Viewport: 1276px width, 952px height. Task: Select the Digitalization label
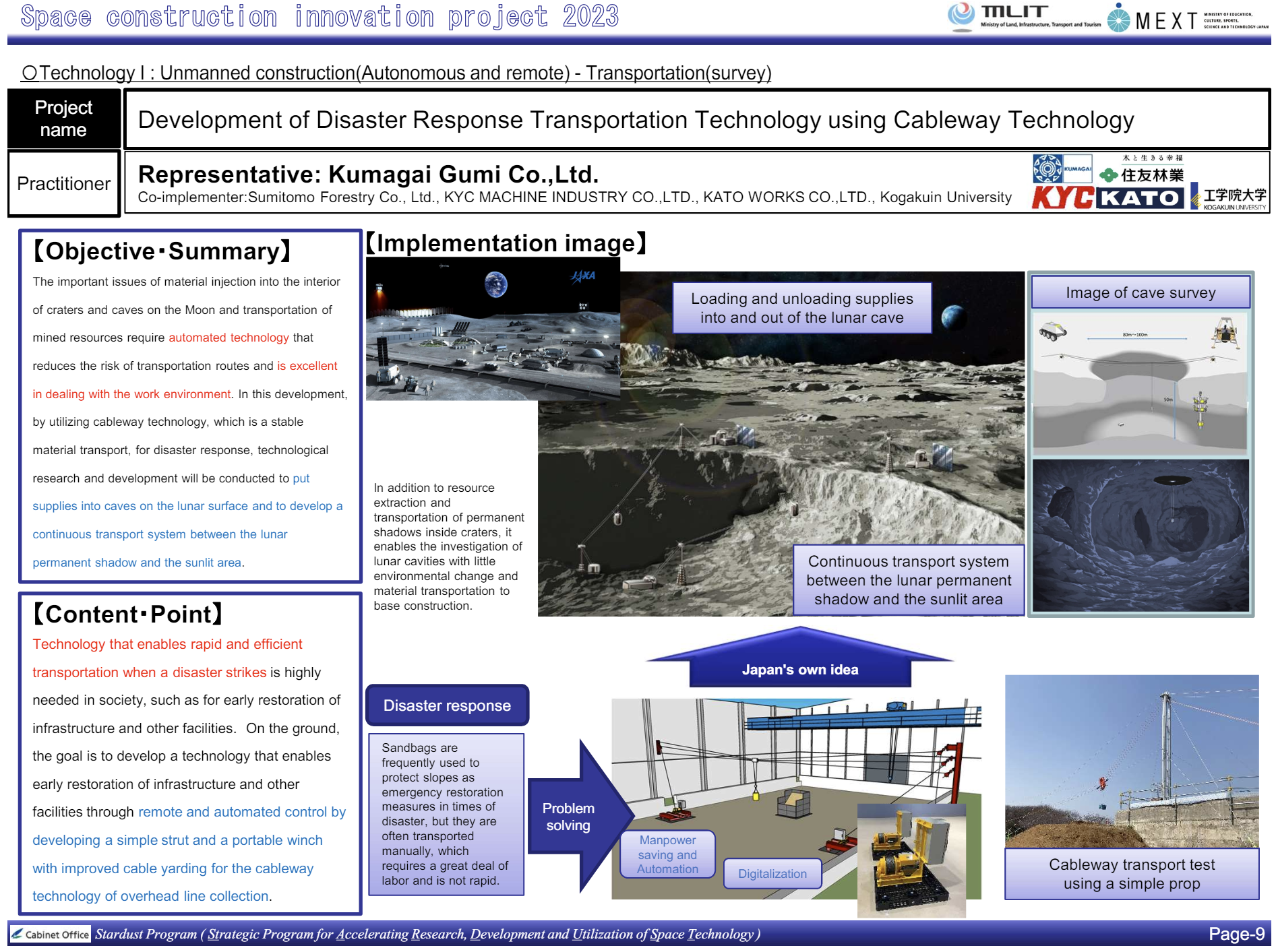point(772,874)
